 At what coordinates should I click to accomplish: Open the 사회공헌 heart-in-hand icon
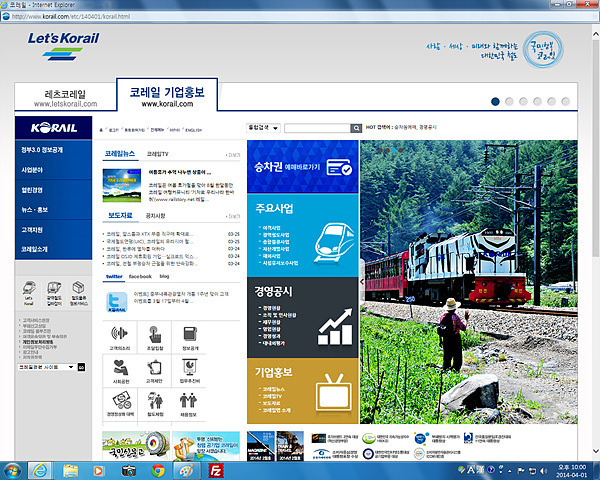tap(121, 367)
